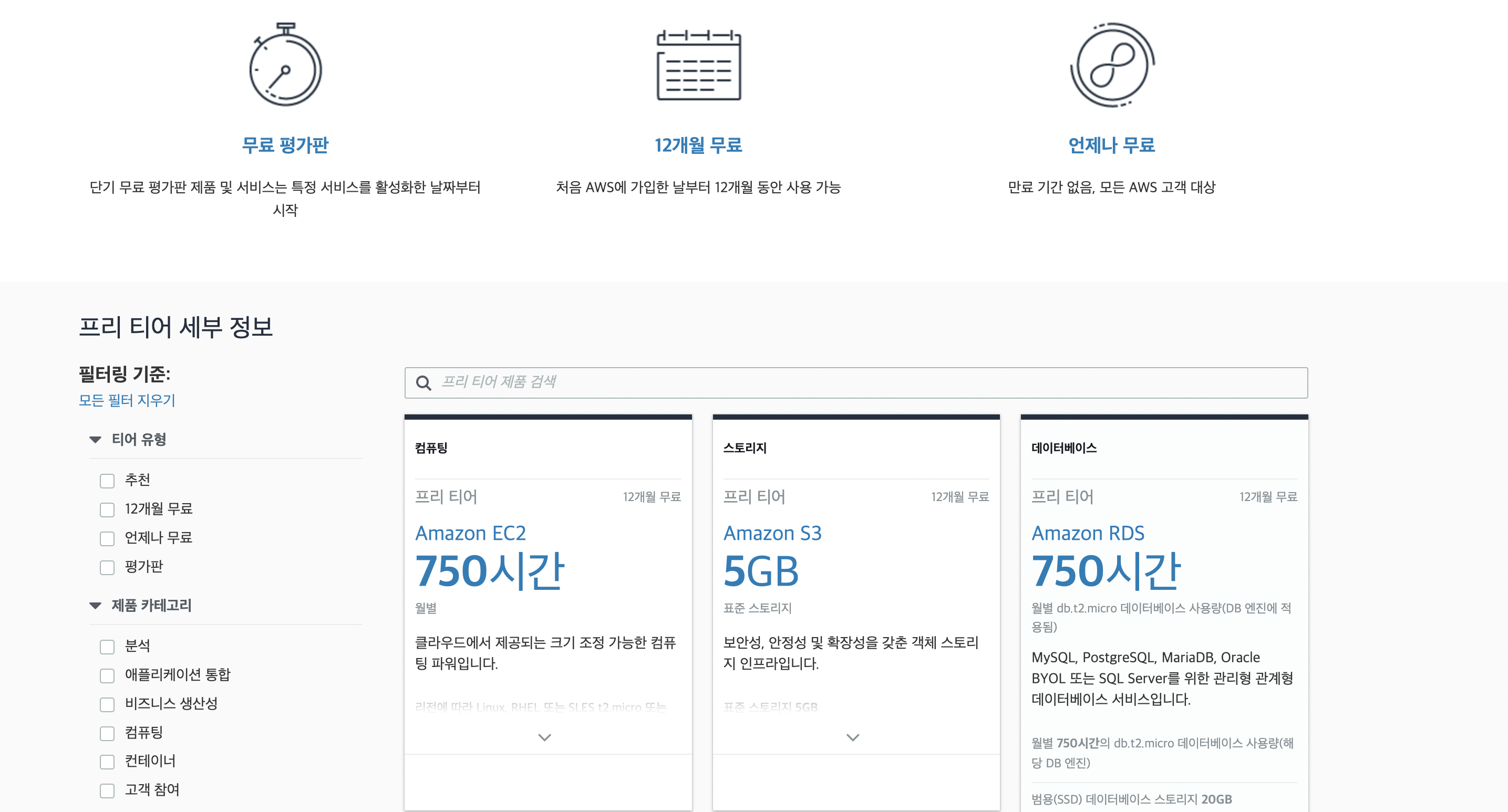Screen dimensions: 1508x812
Task: Click the stopwatch free trial icon
Action: pos(285,65)
